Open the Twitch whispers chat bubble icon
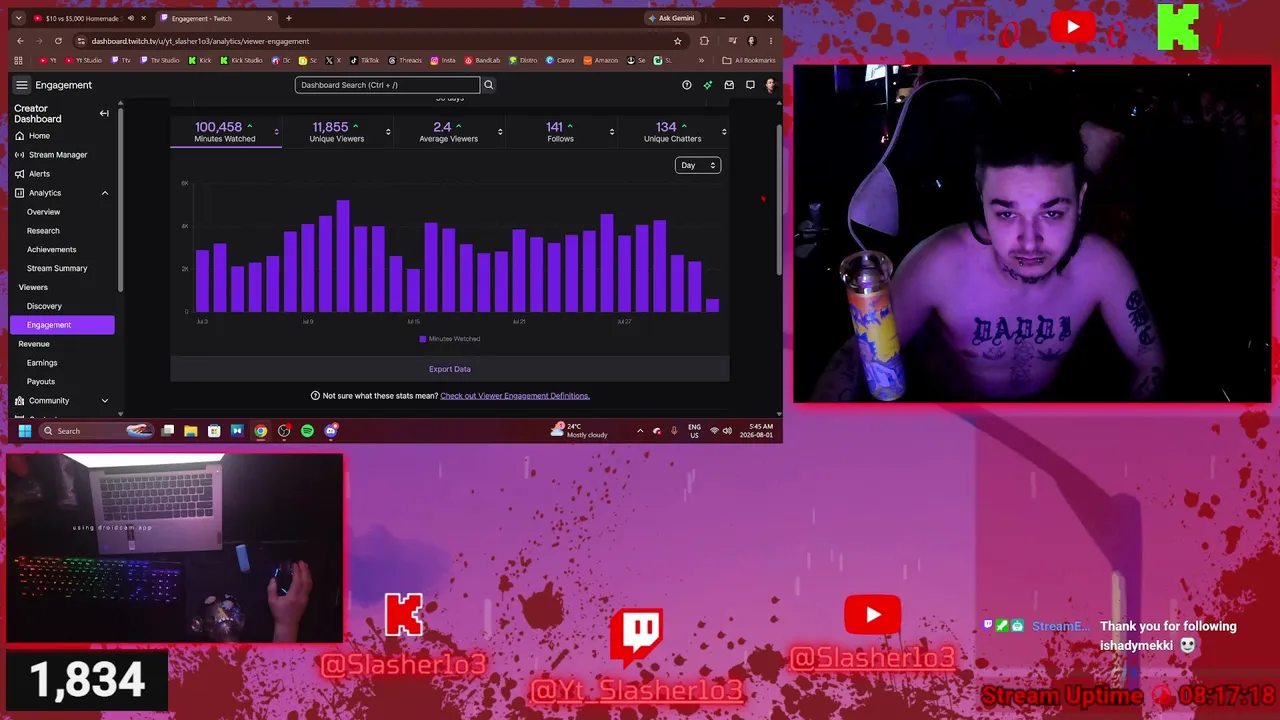The height and width of the screenshot is (720, 1280). [750, 85]
